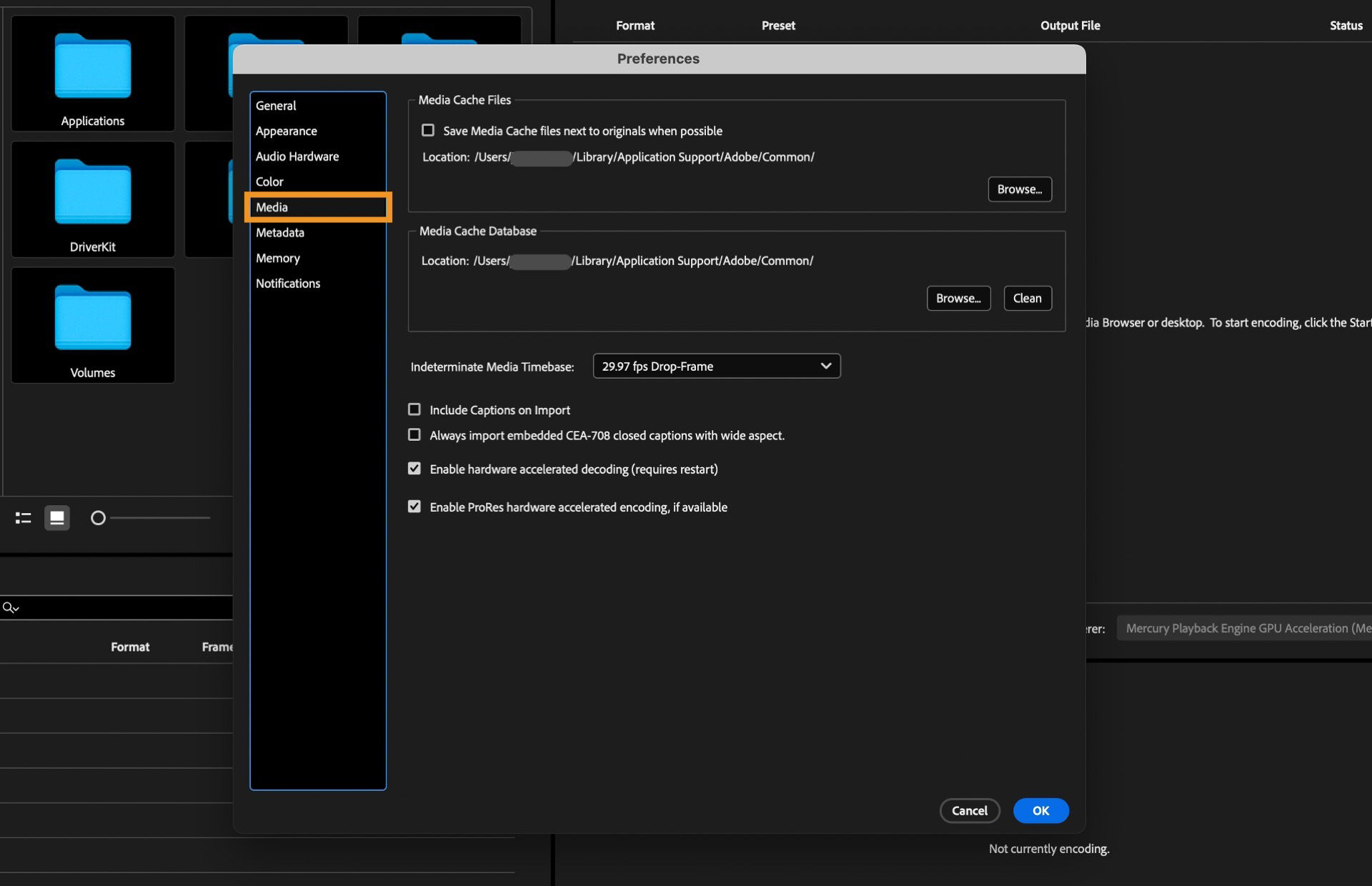1372x886 pixels.
Task: Disable hardware accelerated decoding
Action: point(414,469)
